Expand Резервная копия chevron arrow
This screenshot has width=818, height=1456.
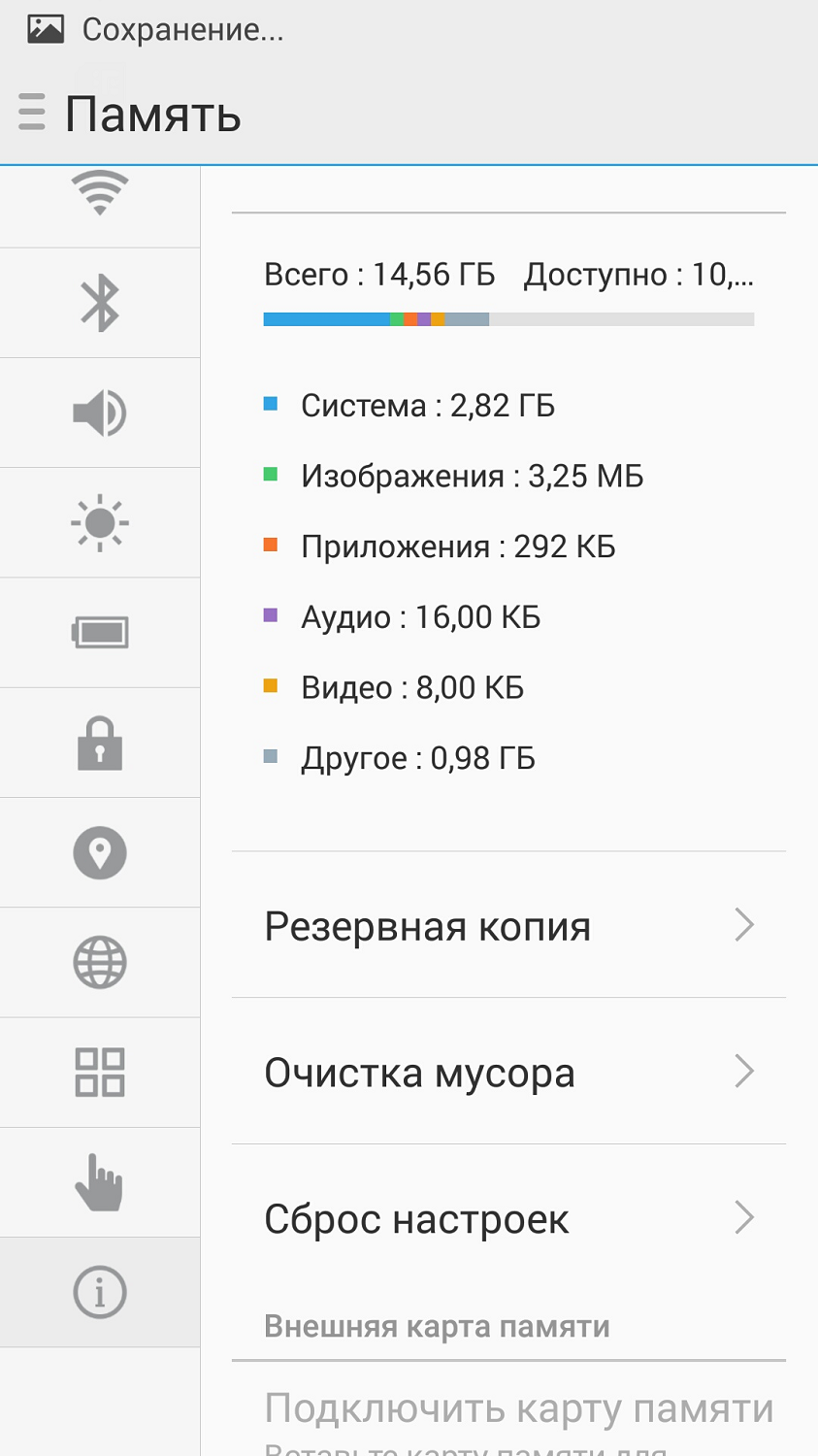(743, 925)
